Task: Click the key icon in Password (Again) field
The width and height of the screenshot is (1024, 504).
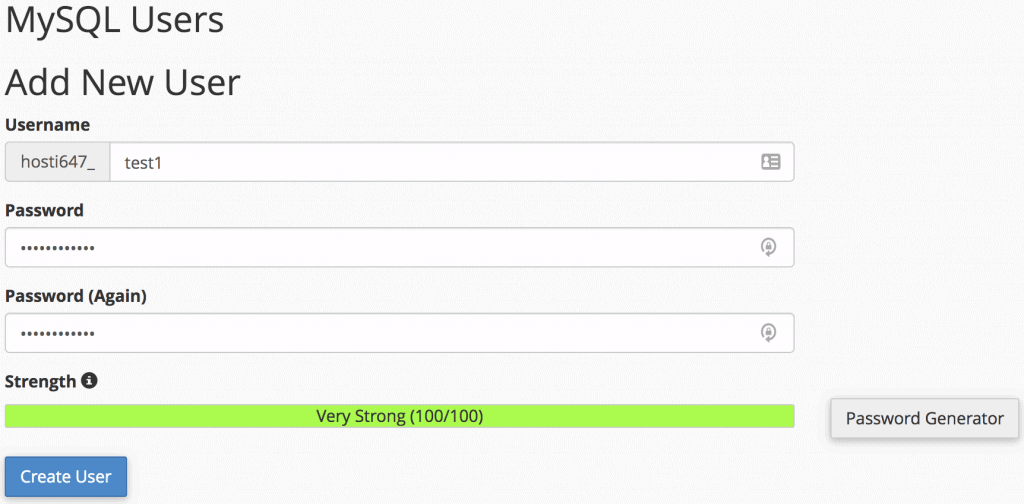Action: (x=768, y=333)
